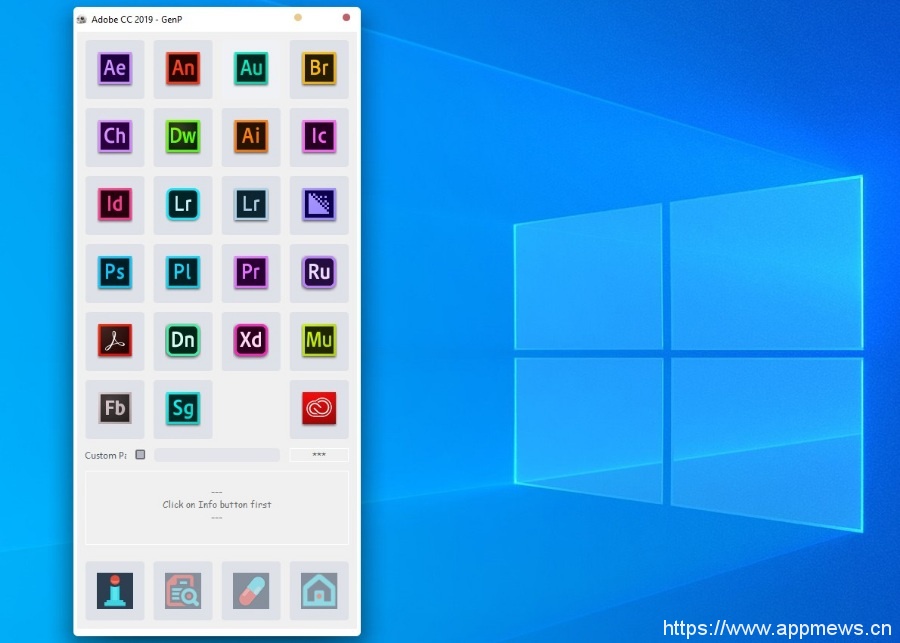Select the Photoshop (Ps) icon

pos(115,273)
